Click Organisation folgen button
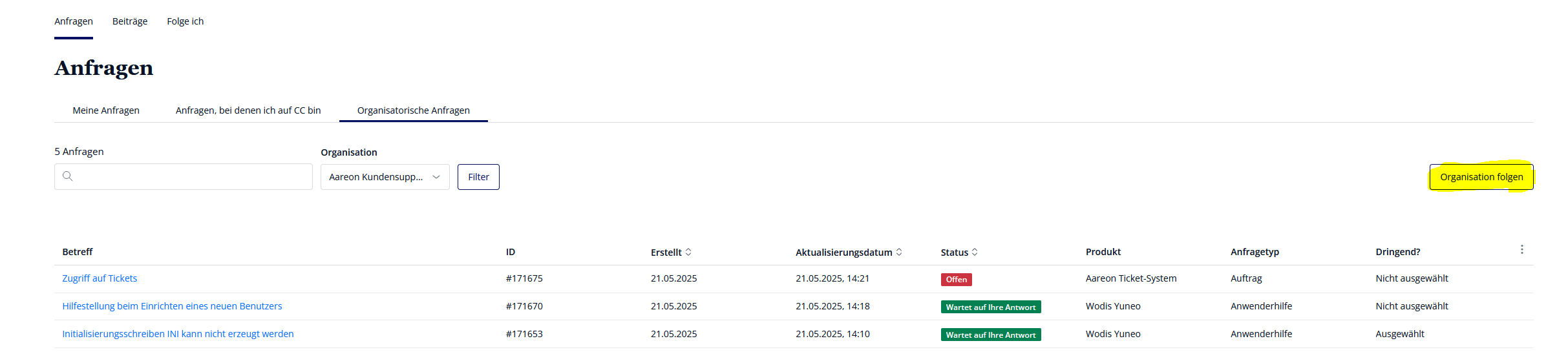1568x352 pixels. (x=1481, y=177)
